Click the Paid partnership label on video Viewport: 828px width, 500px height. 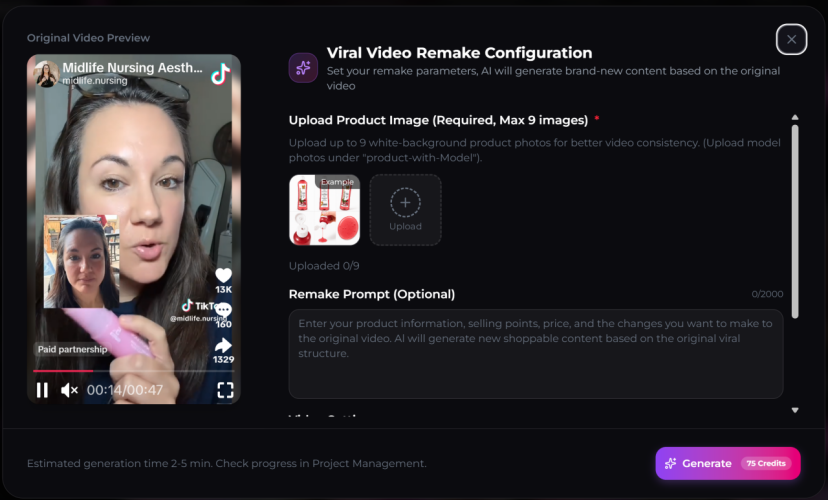72,349
